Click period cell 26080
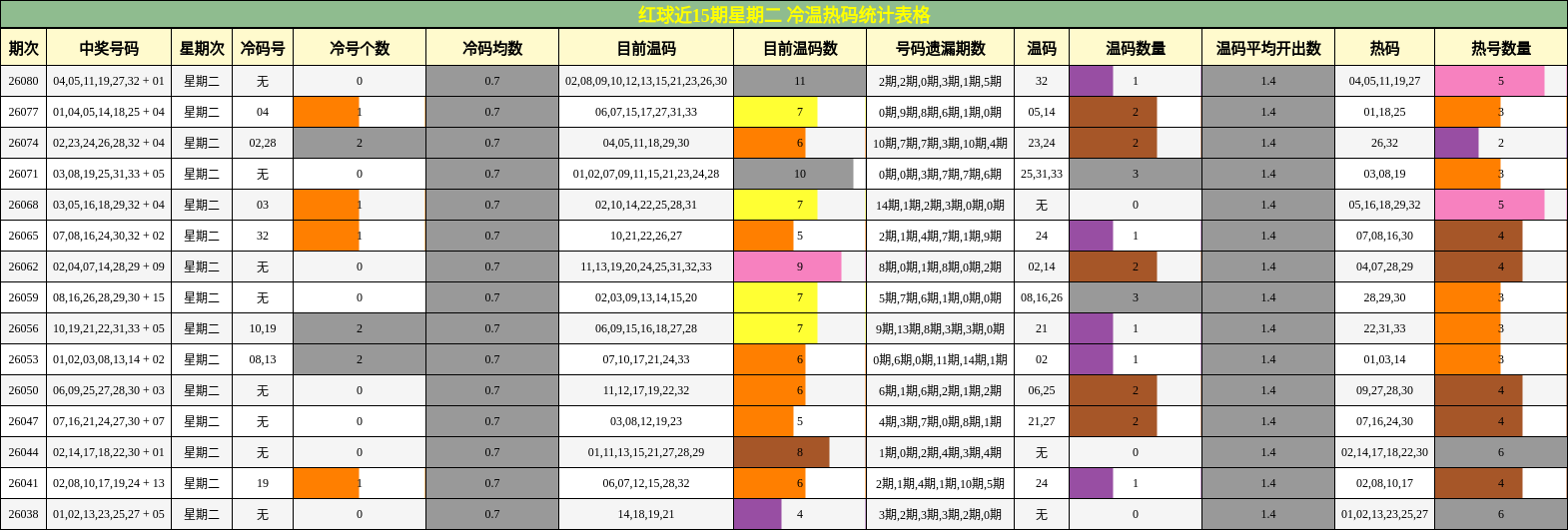Screen dimensions: 1568x530 [x=24, y=81]
